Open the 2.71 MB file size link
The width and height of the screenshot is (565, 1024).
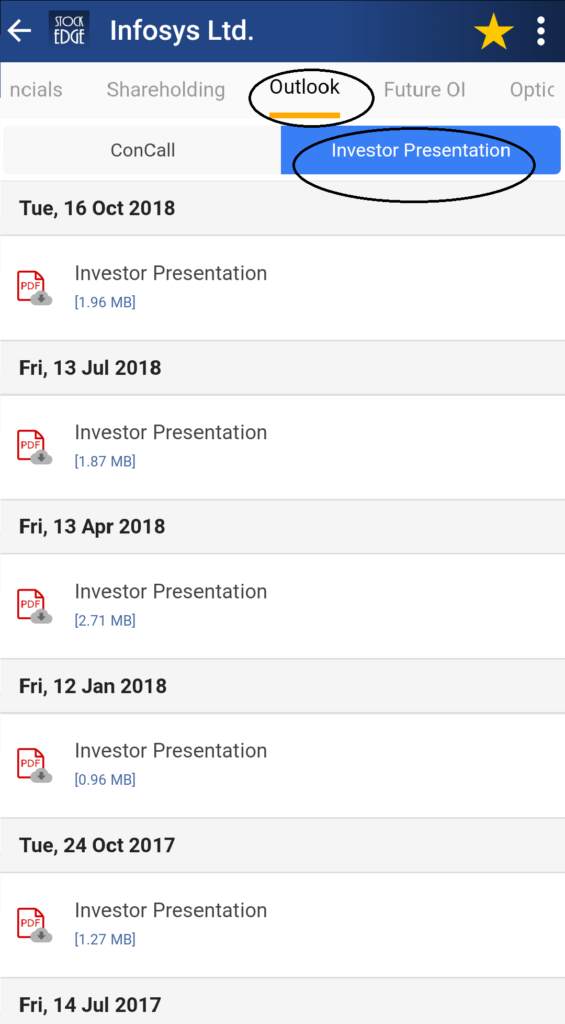105,620
